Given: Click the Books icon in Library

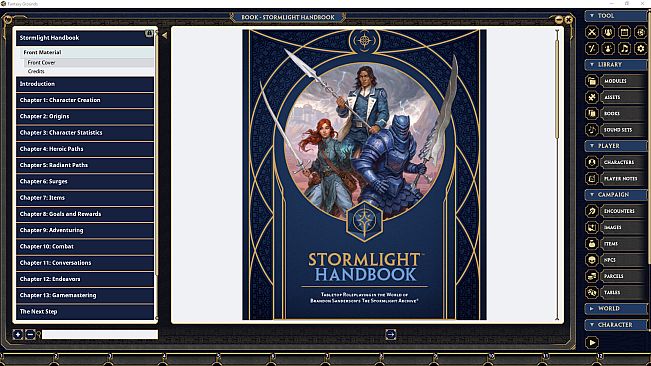Looking at the screenshot, I should [x=592, y=113].
